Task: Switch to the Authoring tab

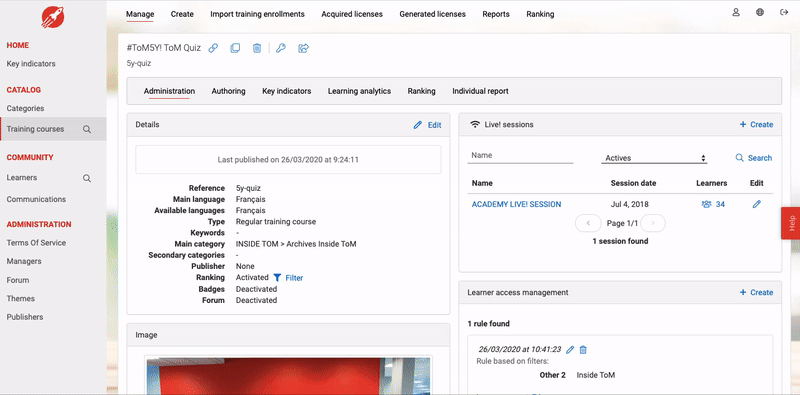Action: [x=229, y=91]
